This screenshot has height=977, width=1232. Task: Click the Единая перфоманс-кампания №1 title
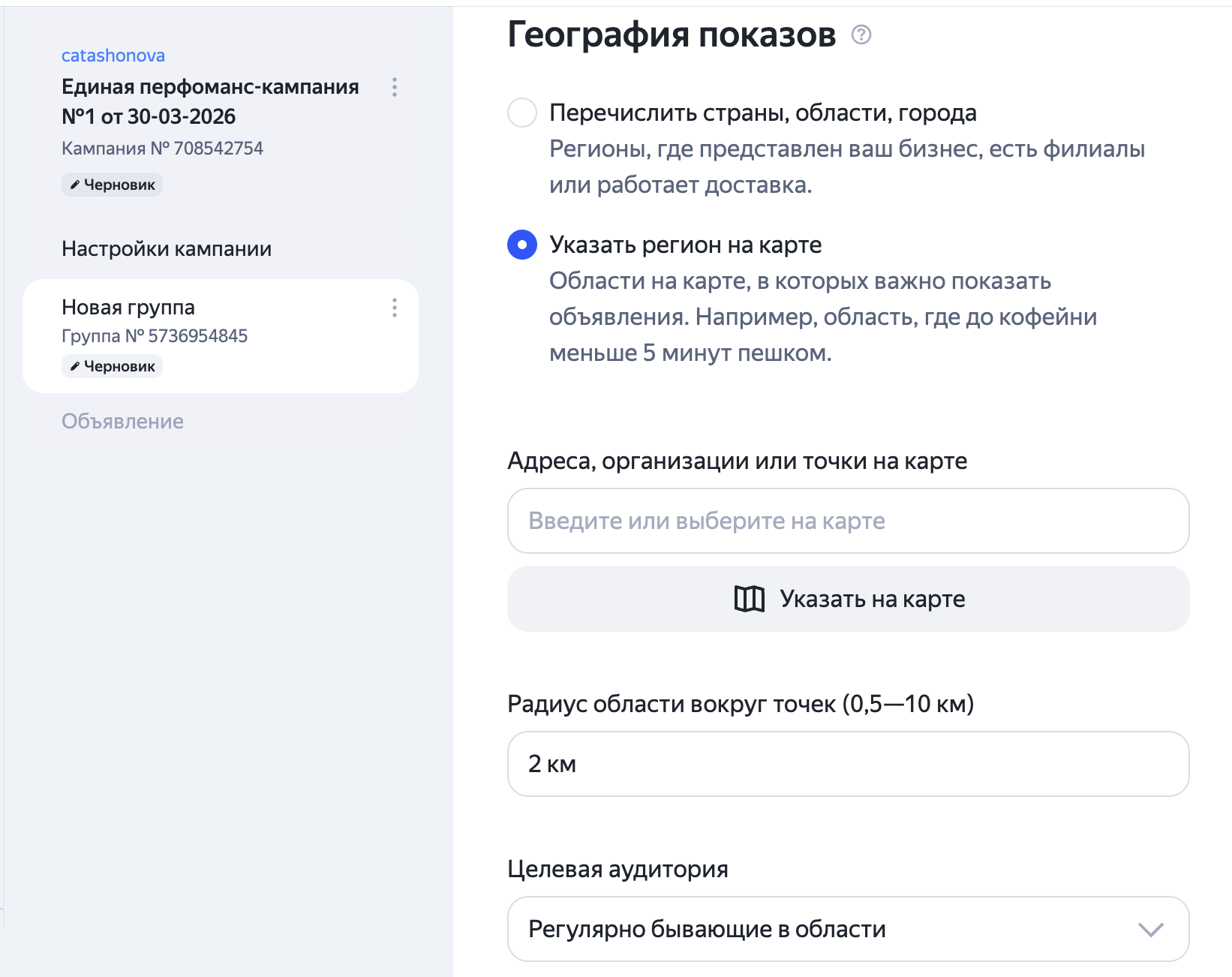tap(210, 101)
